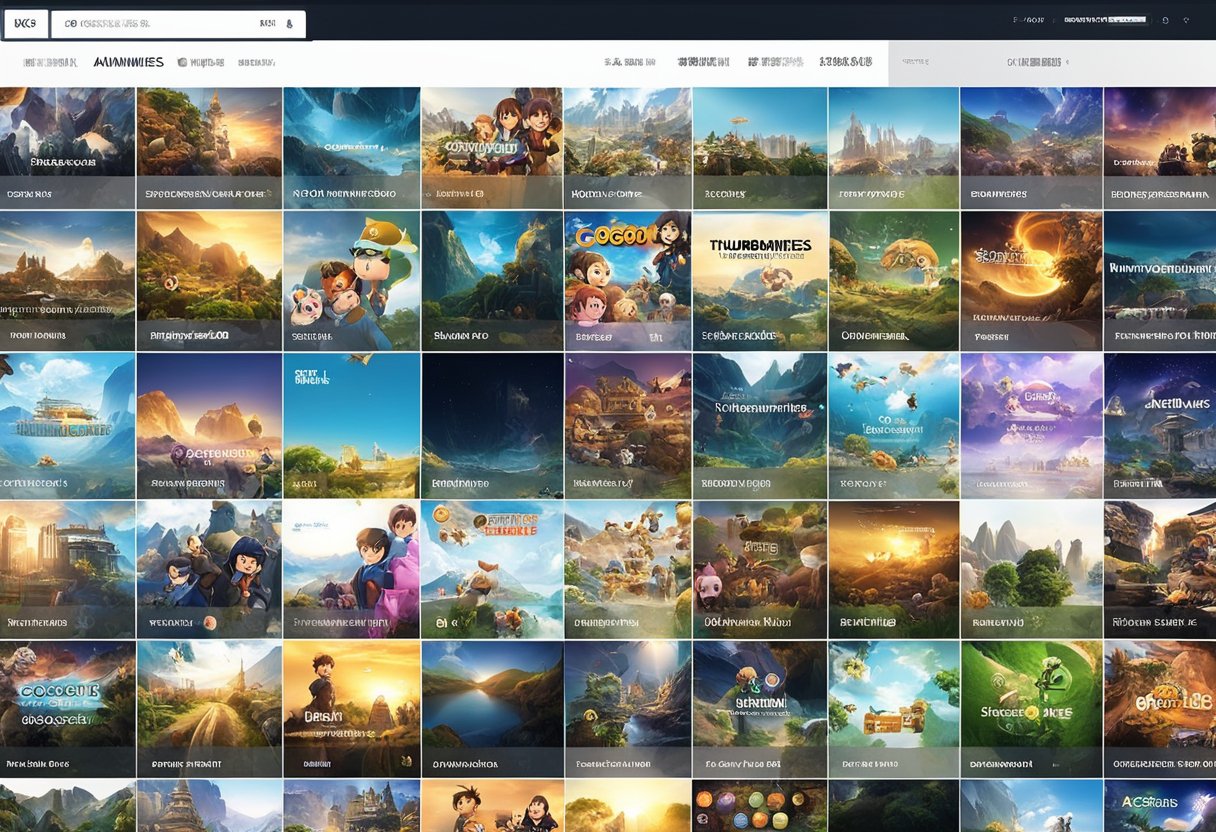
Task: Click the circular refresh icon in the dark header
Action: pos(1164,20)
